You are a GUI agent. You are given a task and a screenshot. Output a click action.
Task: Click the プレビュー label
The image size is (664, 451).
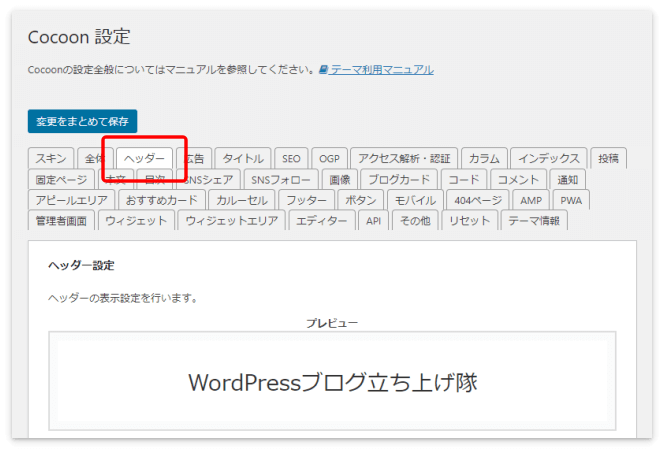click(332, 323)
